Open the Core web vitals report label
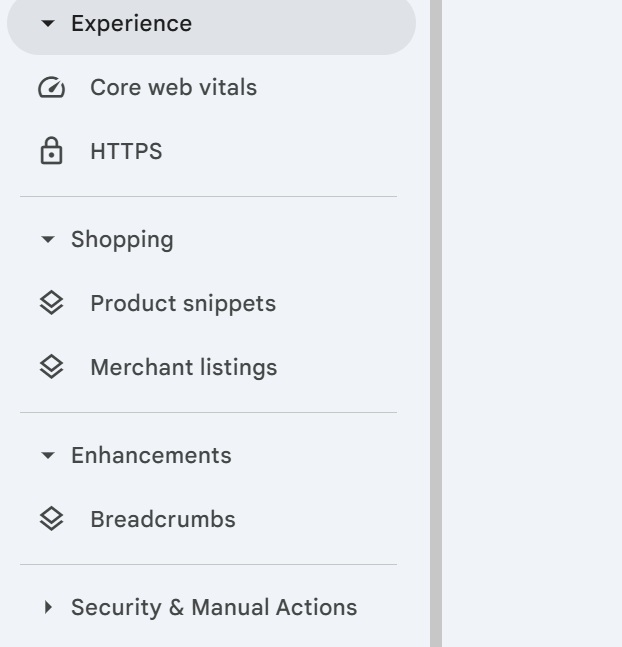Image resolution: width=622 pixels, height=647 pixels. 173,88
